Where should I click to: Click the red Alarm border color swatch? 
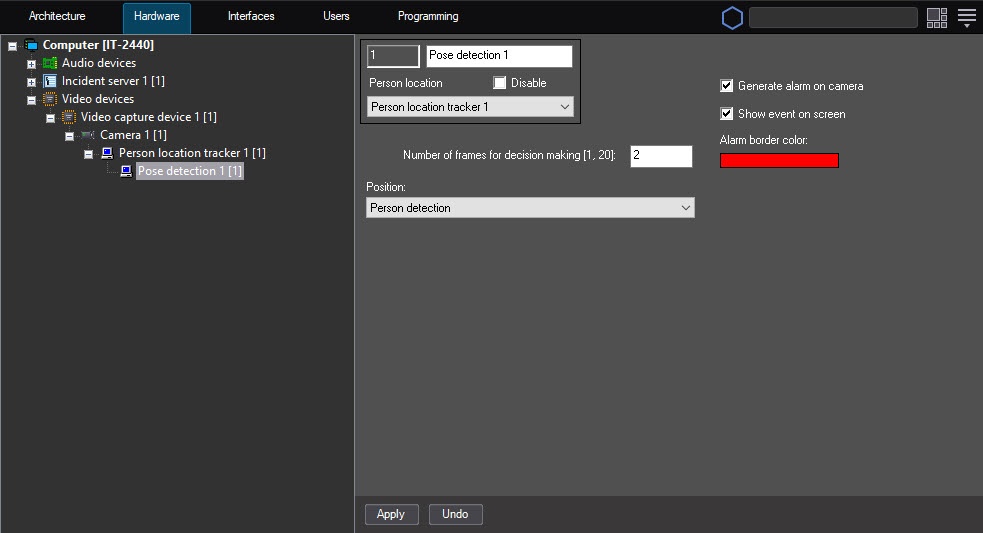(779, 160)
